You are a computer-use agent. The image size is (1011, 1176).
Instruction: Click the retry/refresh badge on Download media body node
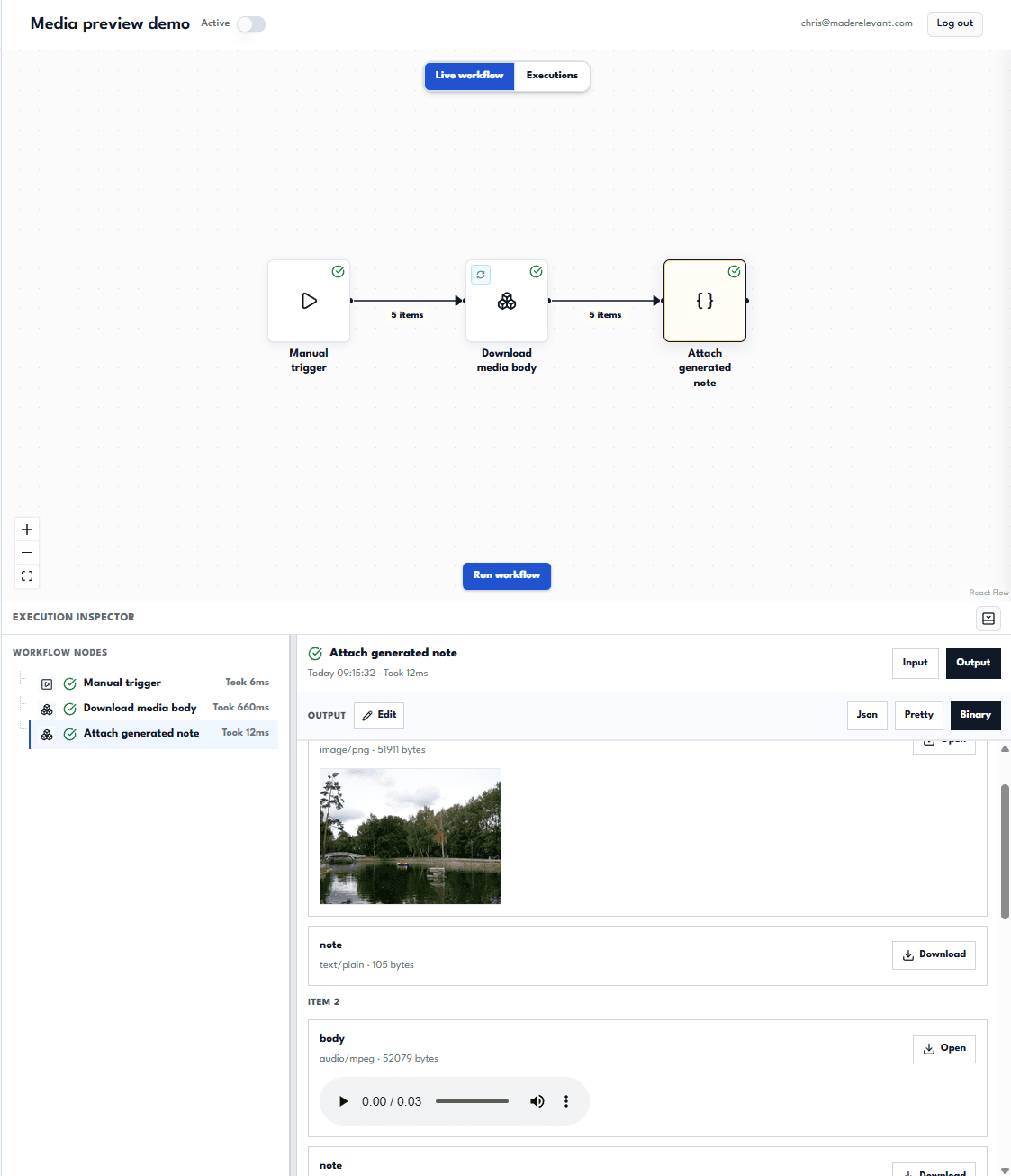(480, 274)
